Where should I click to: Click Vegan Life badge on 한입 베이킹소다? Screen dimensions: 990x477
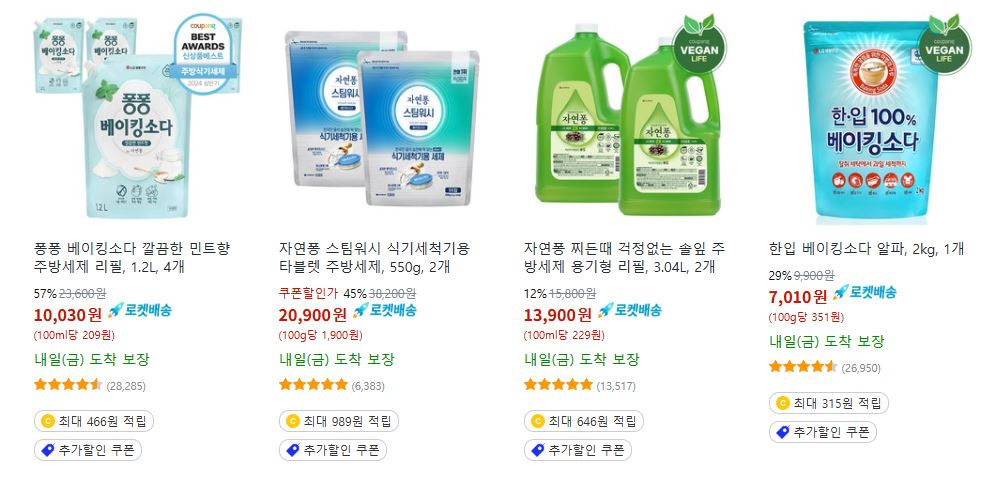click(x=944, y=44)
